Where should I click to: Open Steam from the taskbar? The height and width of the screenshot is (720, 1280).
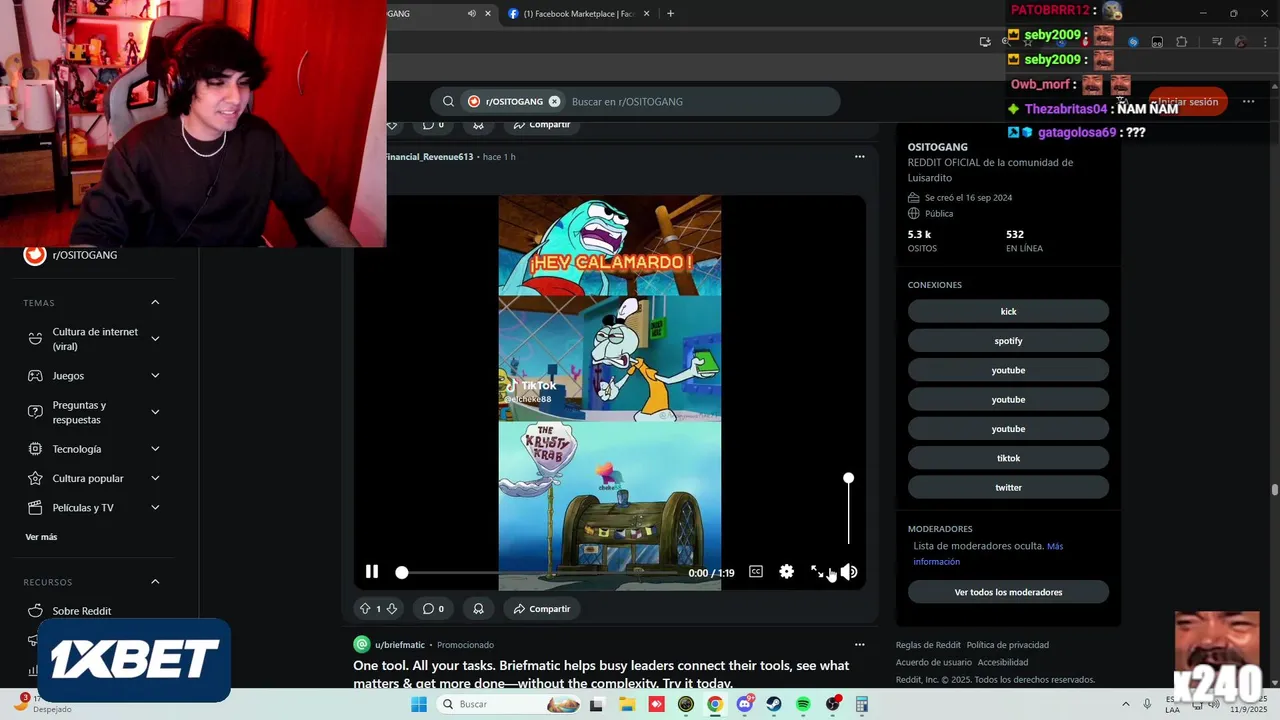click(x=774, y=704)
